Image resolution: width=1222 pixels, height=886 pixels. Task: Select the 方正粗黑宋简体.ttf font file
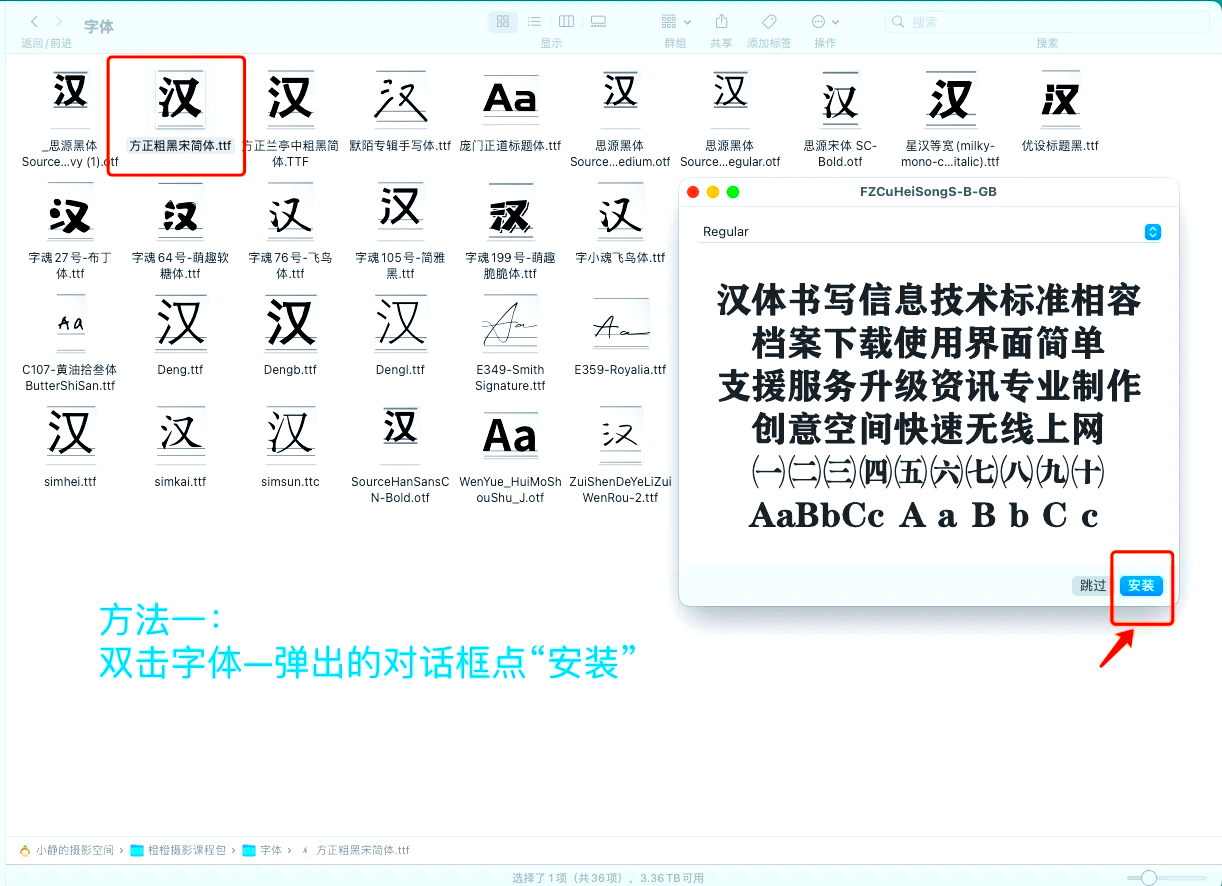click(x=180, y=112)
